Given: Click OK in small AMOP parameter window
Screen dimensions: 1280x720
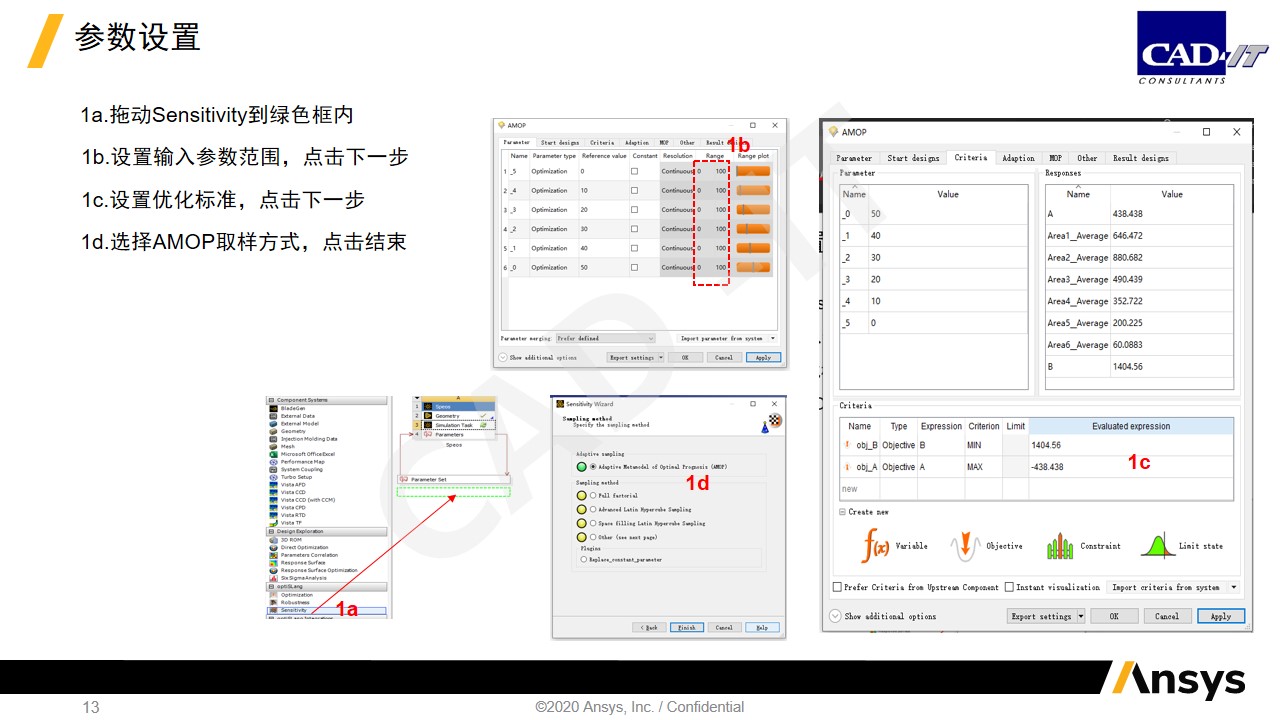Looking at the screenshot, I should click(685, 357).
